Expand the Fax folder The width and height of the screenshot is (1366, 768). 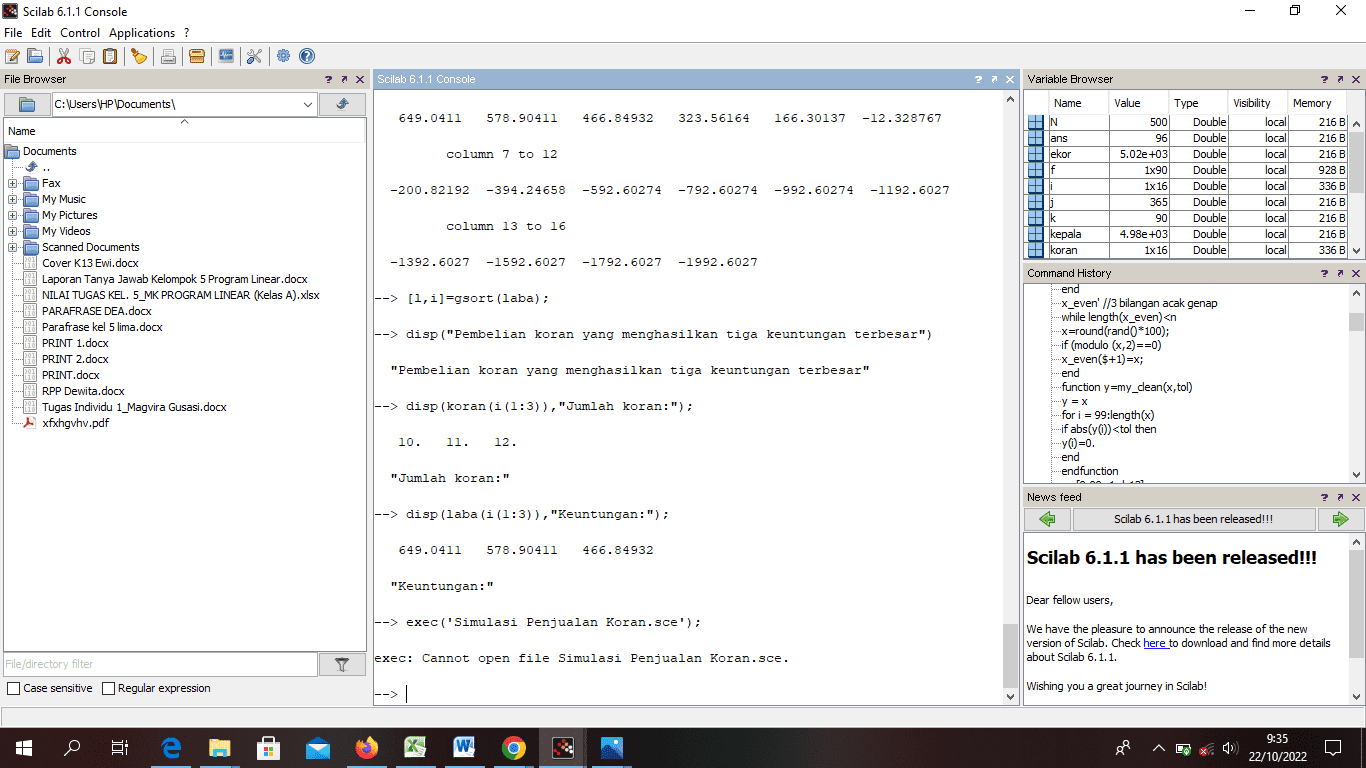click(12, 183)
